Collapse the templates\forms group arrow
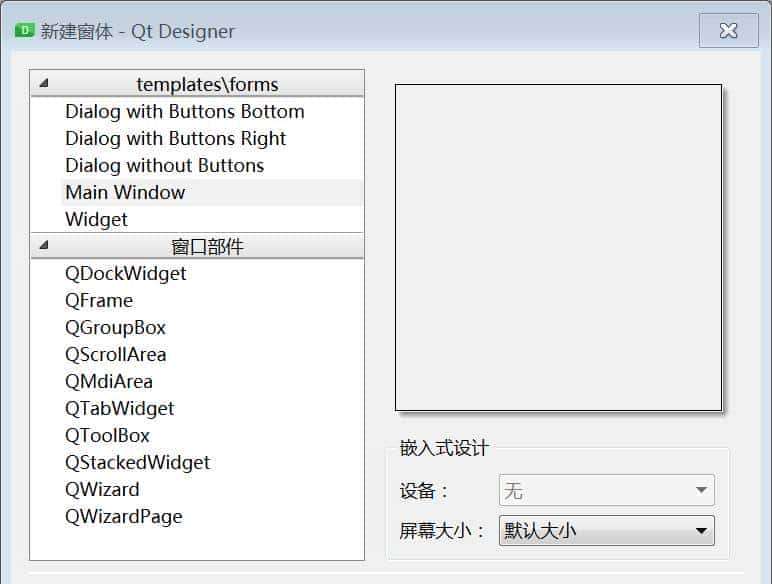Image resolution: width=772 pixels, height=584 pixels. coord(43,83)
